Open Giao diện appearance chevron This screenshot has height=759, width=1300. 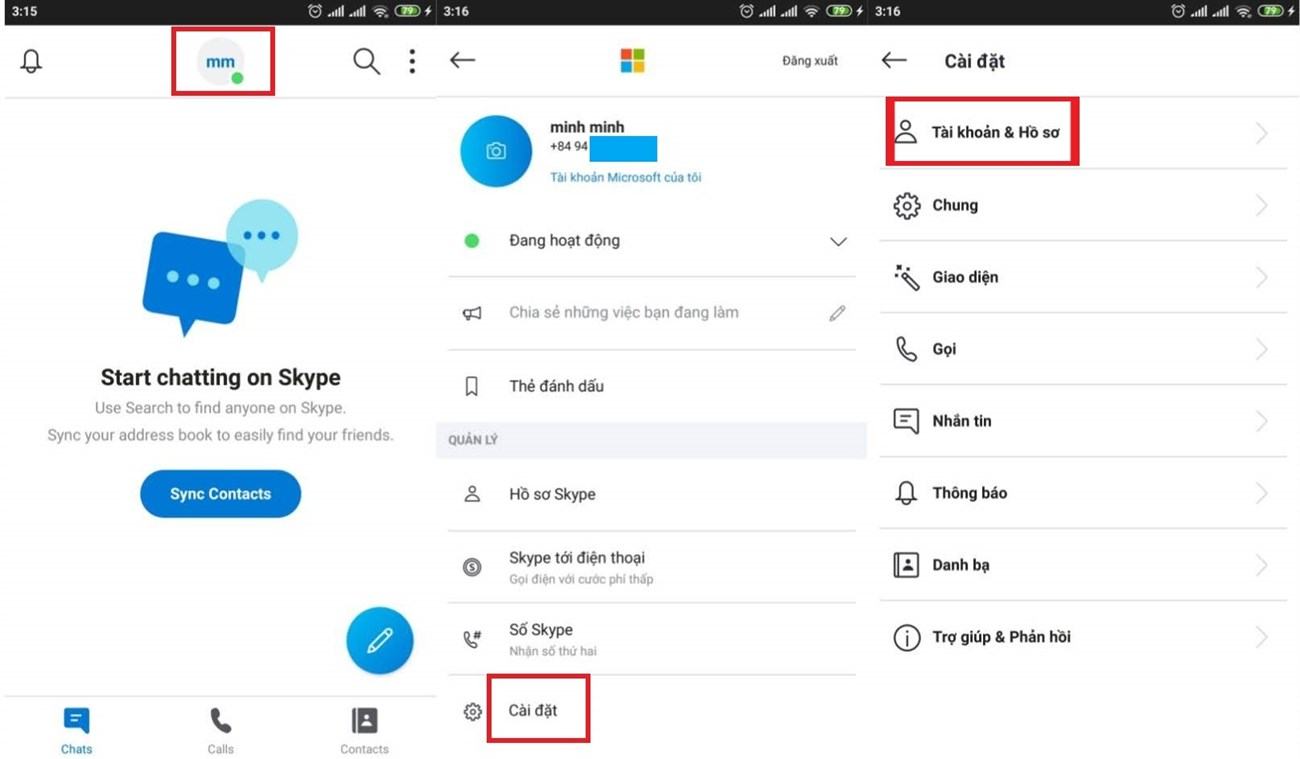(1262, 277)
